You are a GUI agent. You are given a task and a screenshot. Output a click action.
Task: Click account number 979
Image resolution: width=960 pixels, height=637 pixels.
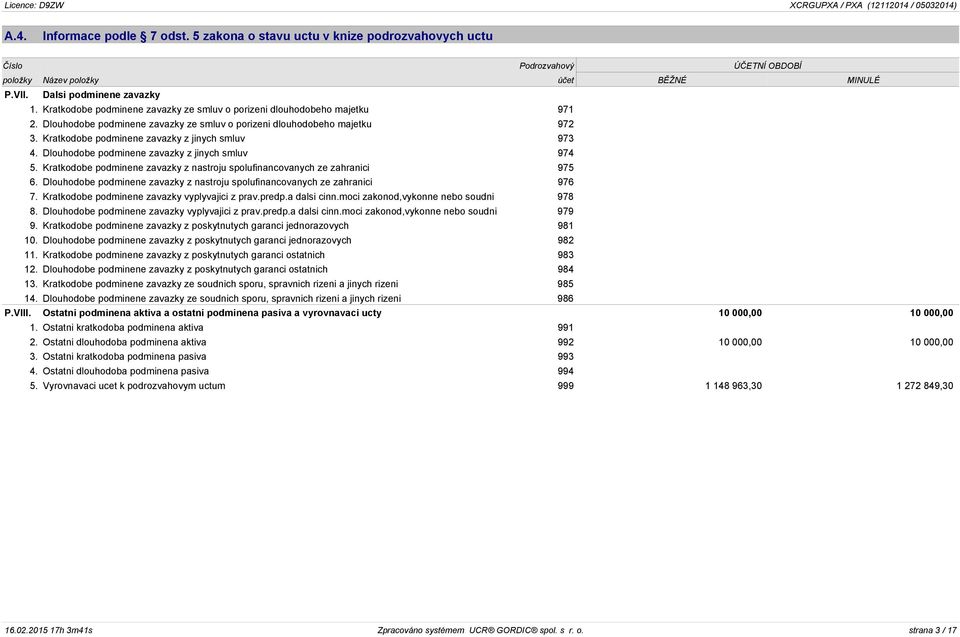coord(565,211)
